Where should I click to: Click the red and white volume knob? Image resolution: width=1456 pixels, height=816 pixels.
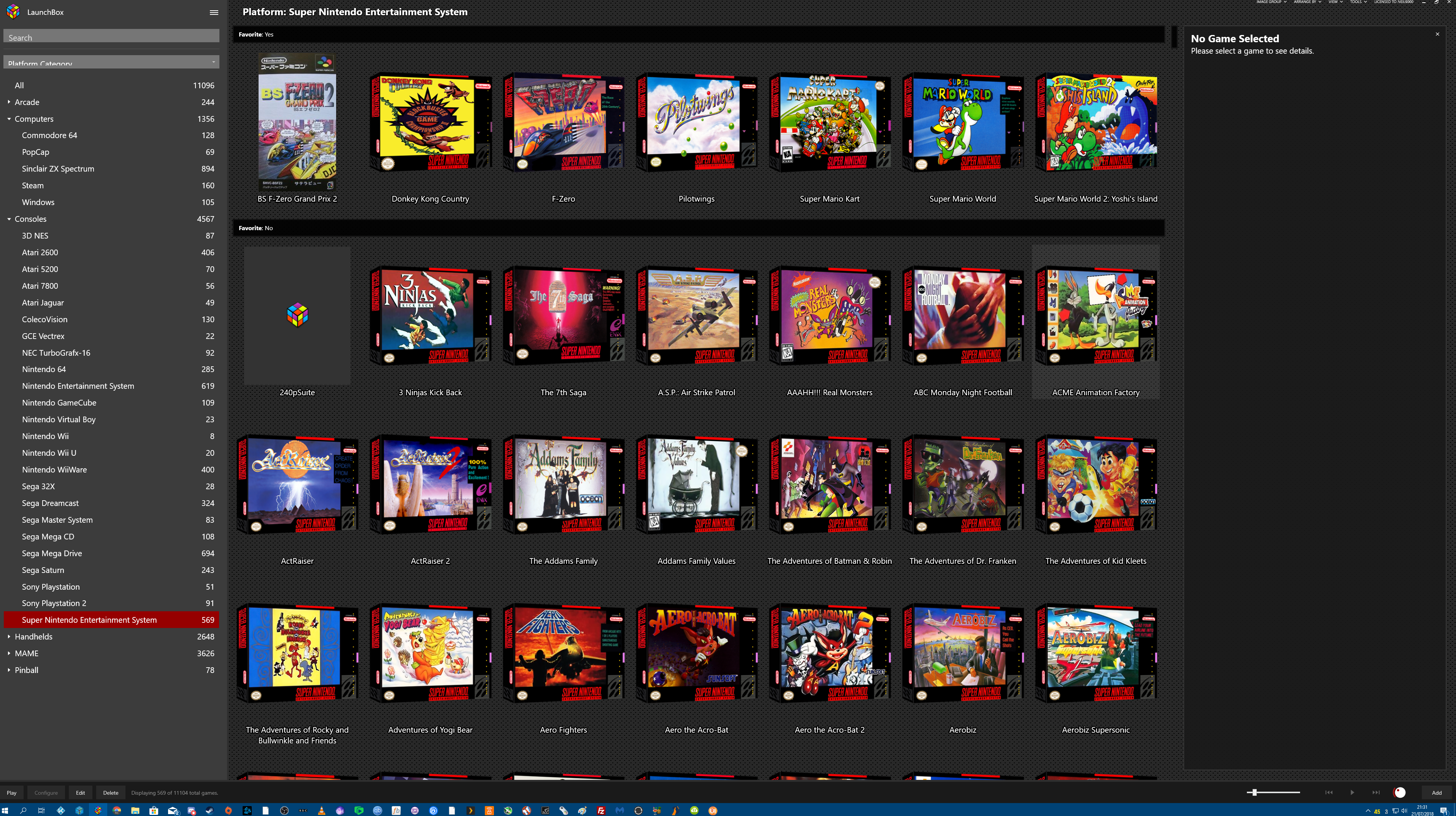point(1399,792)
